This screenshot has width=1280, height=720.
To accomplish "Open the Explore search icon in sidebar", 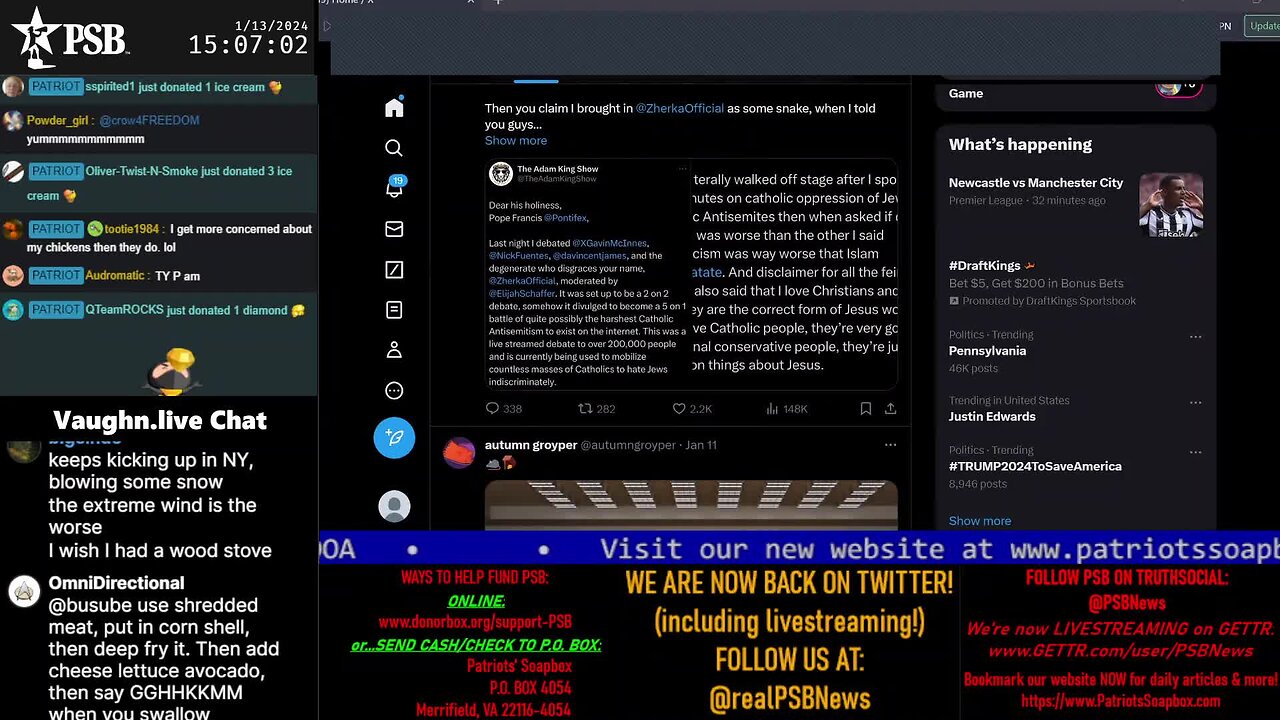I will tap(394, 148).
